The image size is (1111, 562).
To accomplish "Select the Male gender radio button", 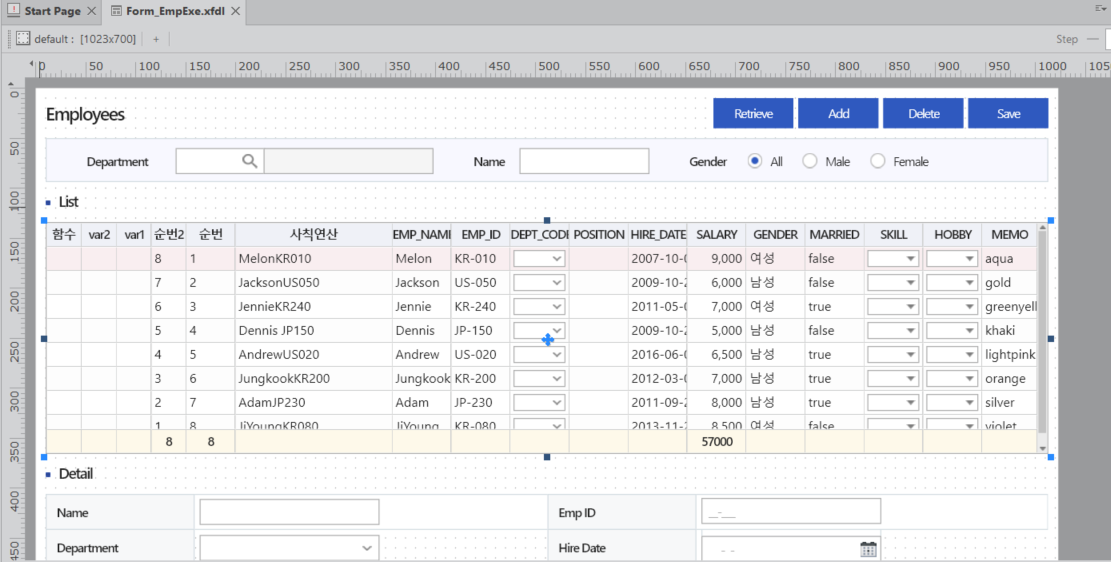I will [x=810, y=161].
